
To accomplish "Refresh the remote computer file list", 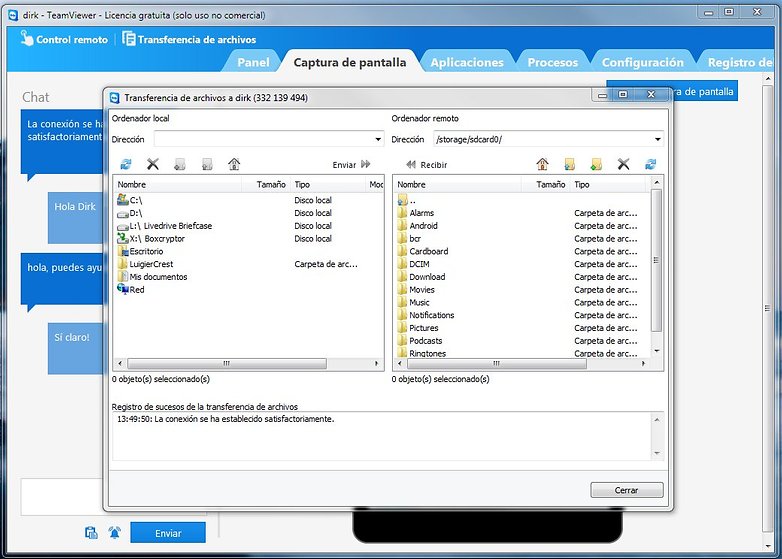I will pyautogui.click(x=650, y=164).
